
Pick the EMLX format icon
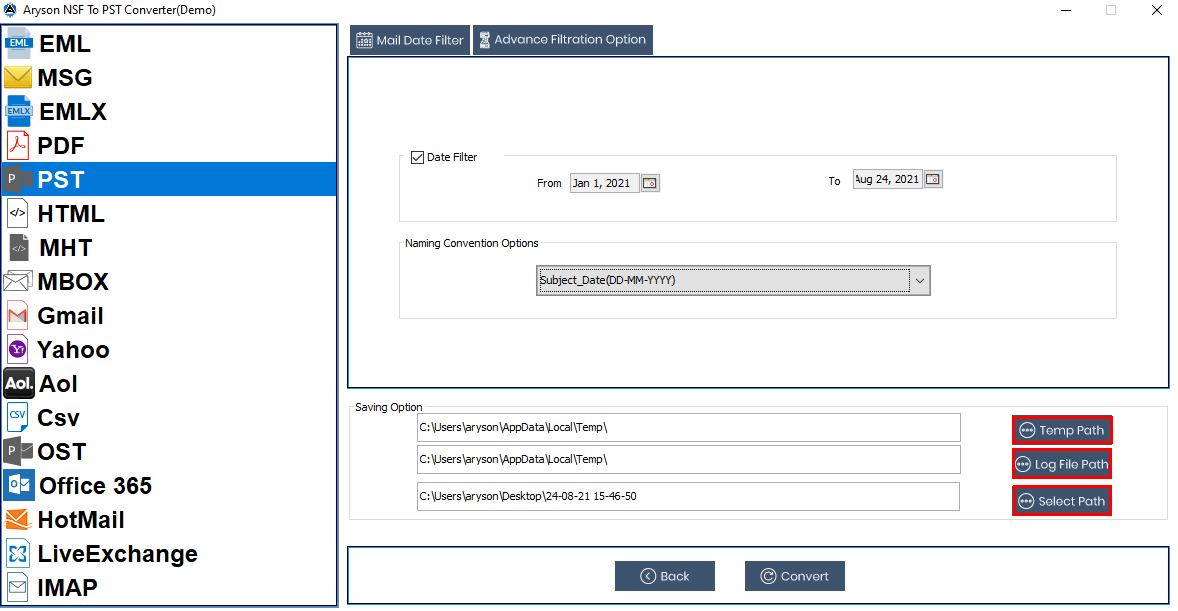pos(19,111)
